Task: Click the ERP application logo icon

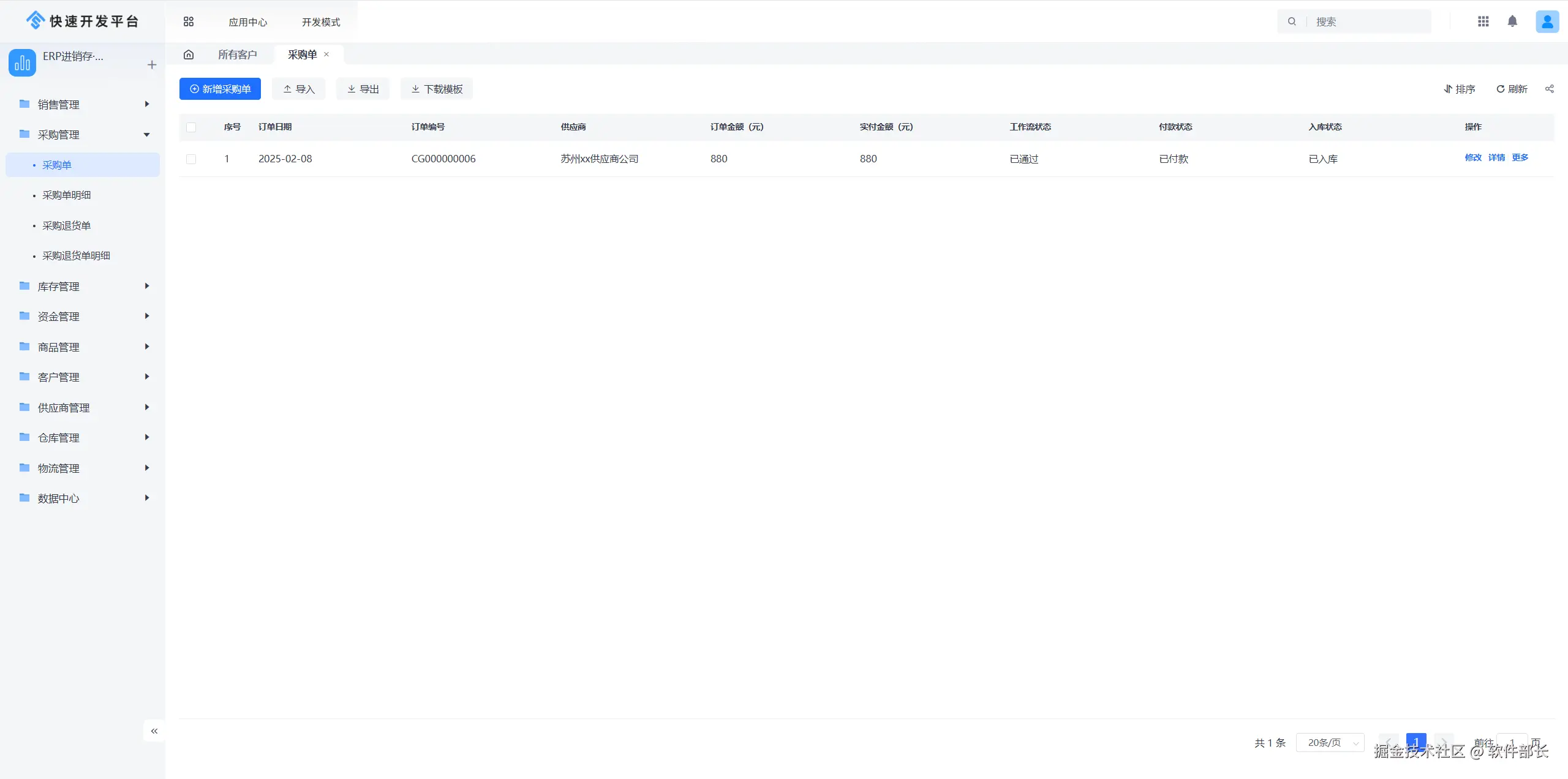Action: [22, 62]
